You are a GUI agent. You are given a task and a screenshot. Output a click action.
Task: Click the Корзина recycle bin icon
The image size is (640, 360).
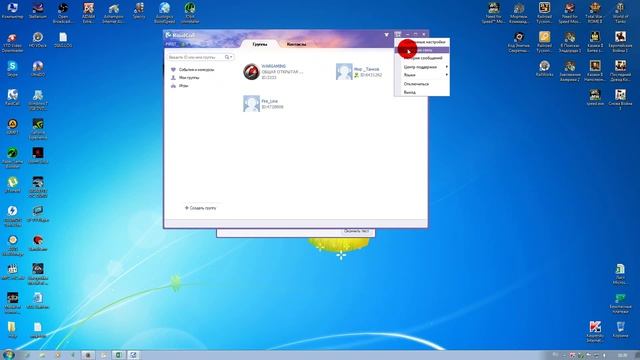(620, 329)
